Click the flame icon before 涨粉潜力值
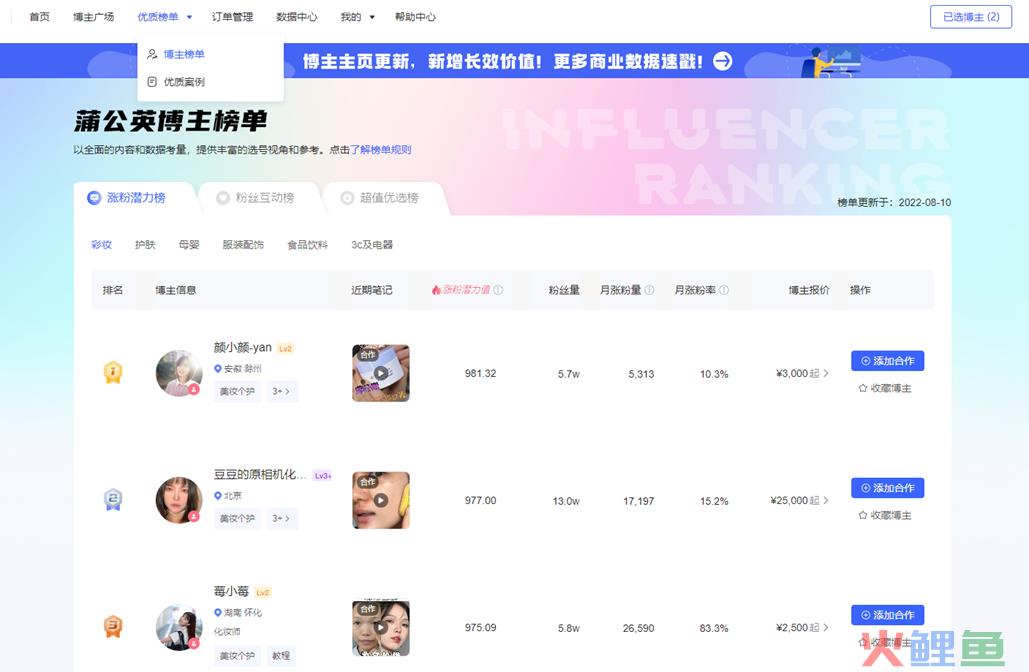Screen dimensions: 1029x672 (x=436, y=289)
